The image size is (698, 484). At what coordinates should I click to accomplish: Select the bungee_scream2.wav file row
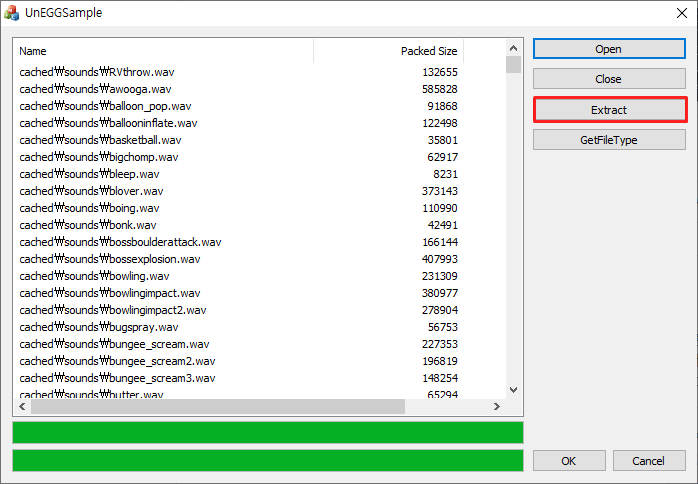(238, 361)
